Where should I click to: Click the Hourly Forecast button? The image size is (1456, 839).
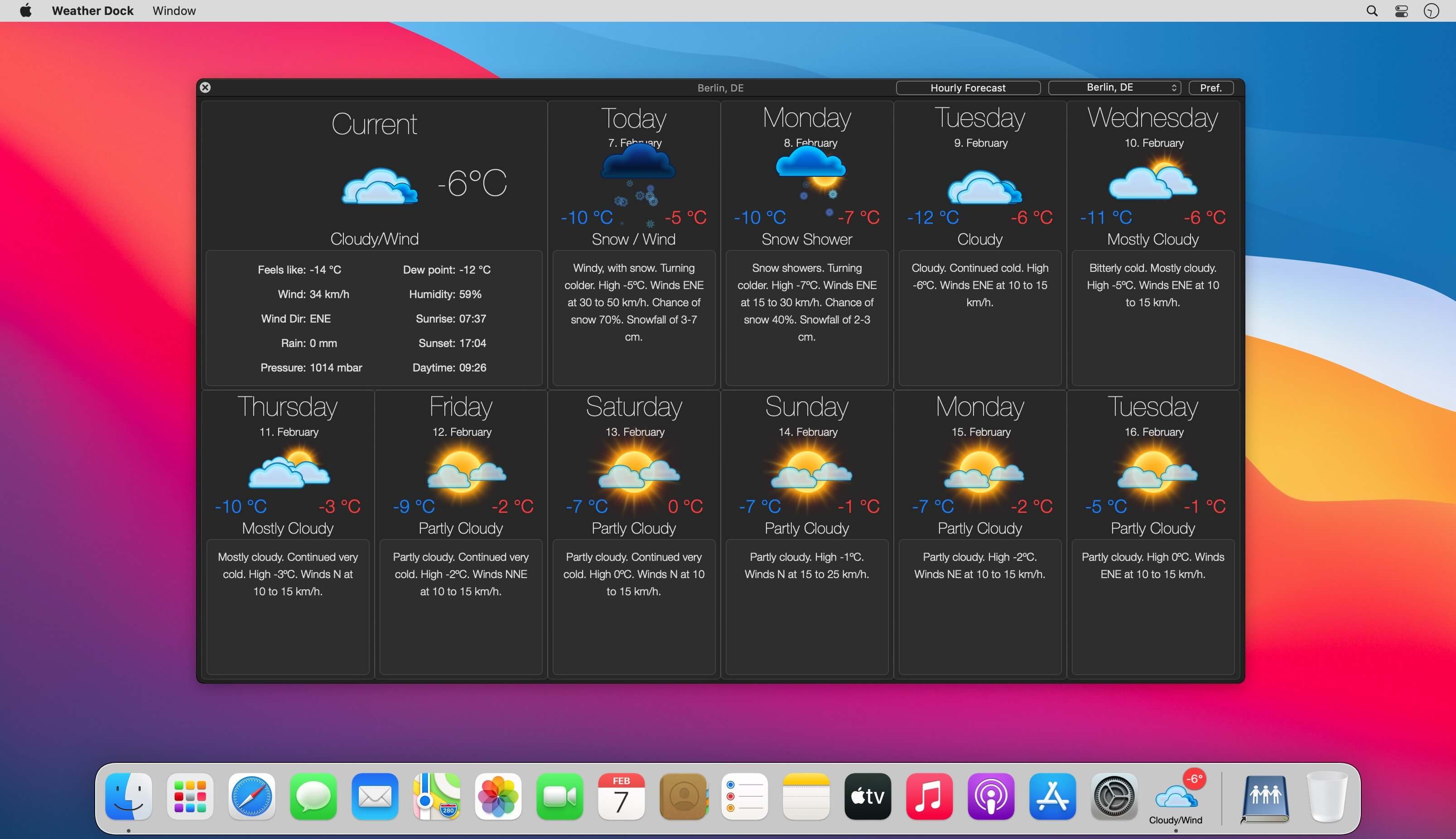click(968, 87)
